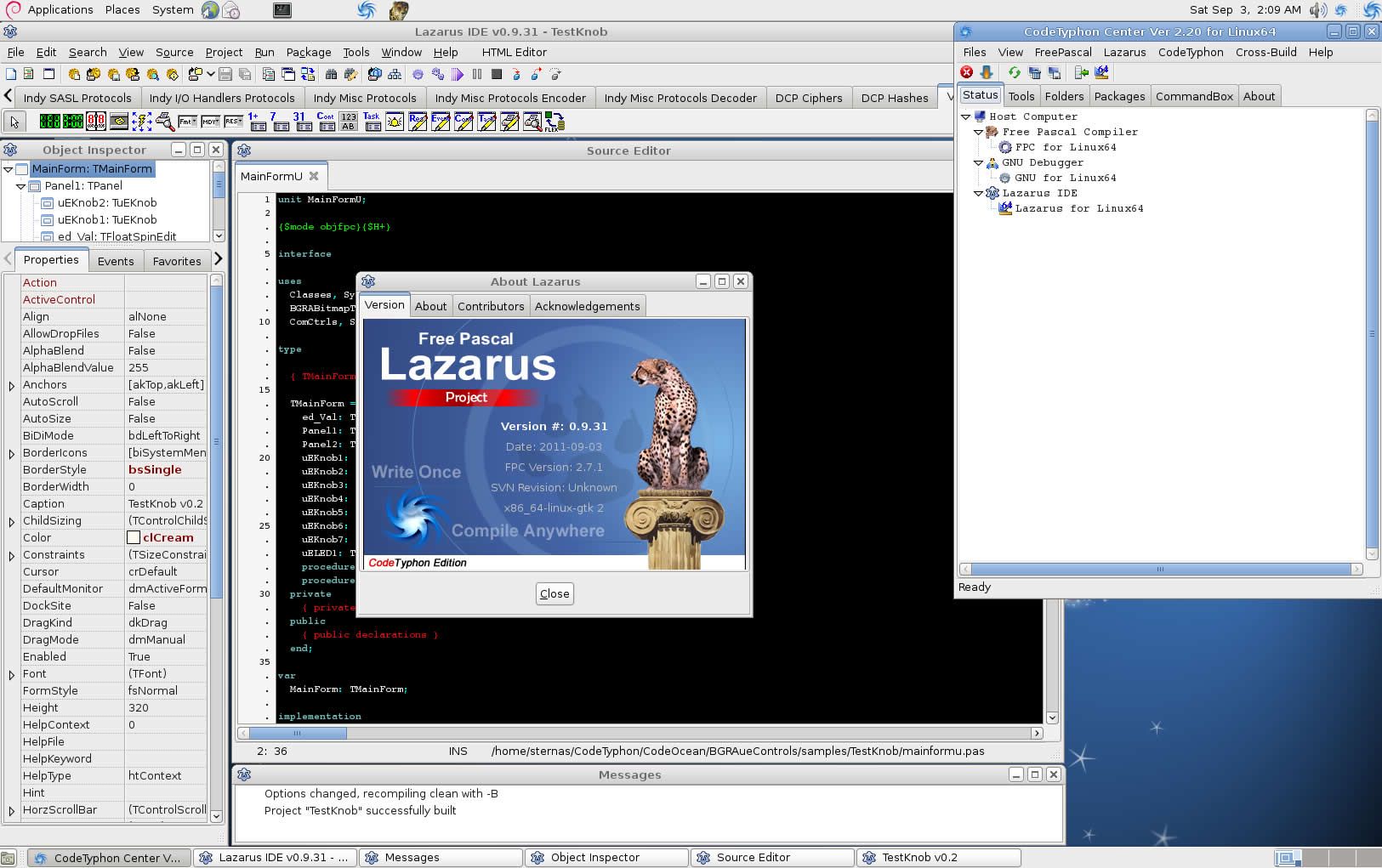
Task: Expand the Constraints property
Action: tap(12, 555)
